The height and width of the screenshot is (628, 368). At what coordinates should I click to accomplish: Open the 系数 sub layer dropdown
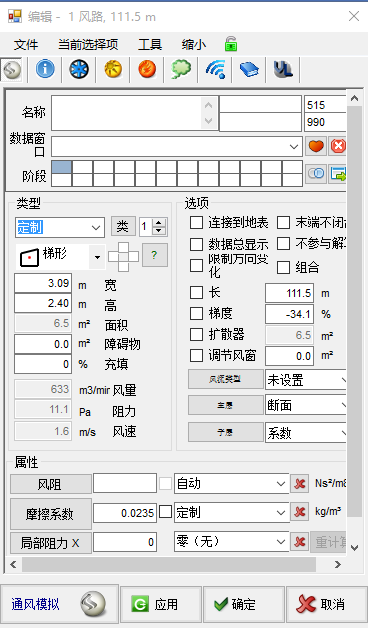[x=305, y=433]
